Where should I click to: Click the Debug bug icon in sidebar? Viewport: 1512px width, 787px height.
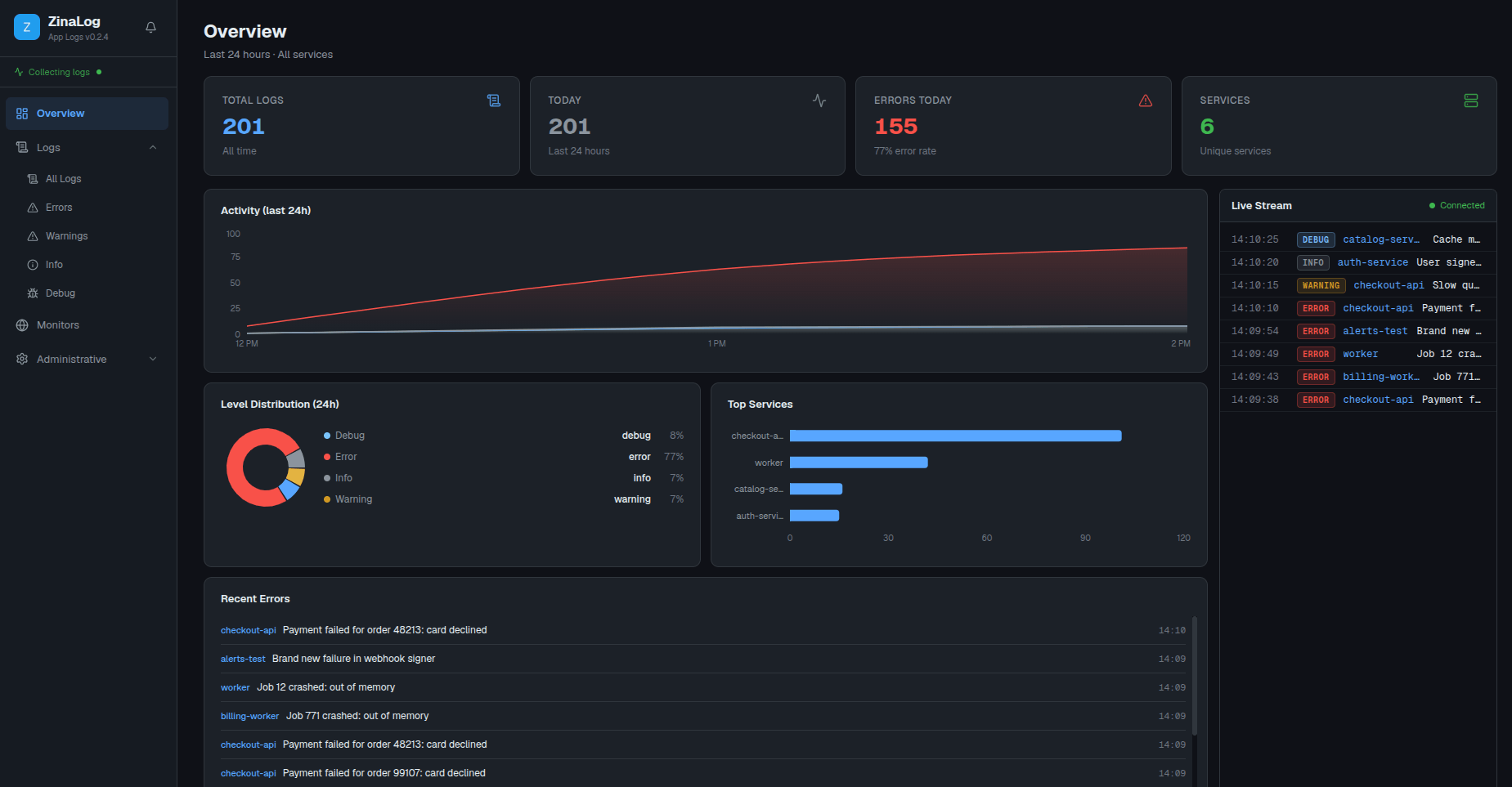pyautogui.click(x=33, y=293)
